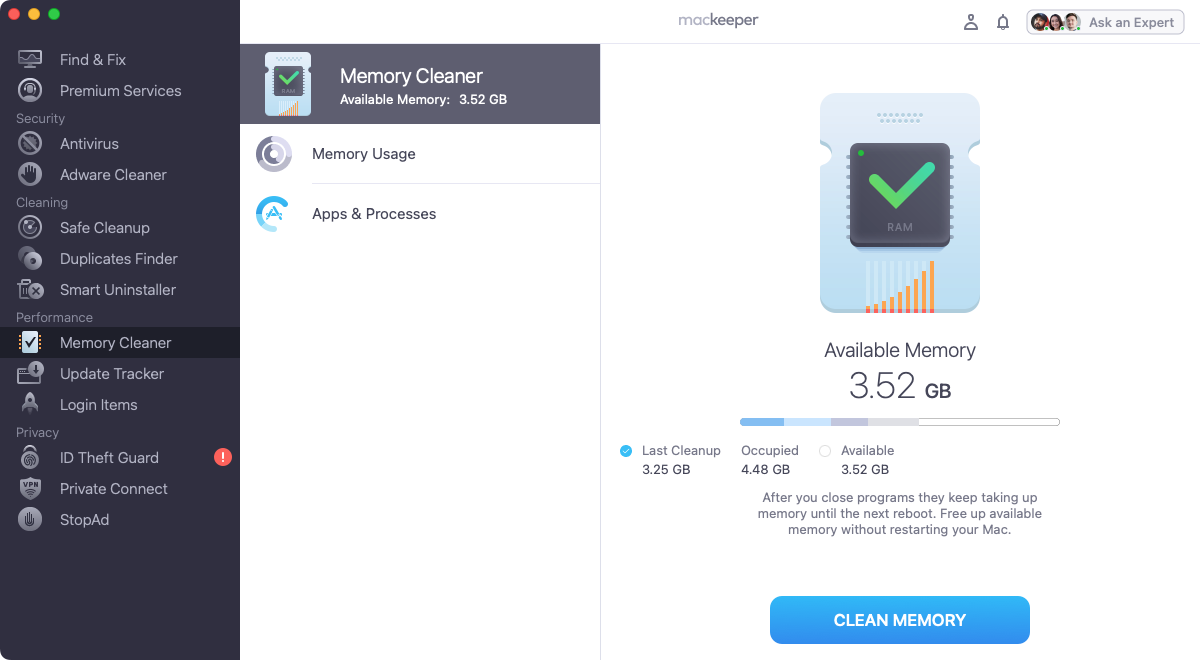Image resolution: width=1200 pixels, height=660 pixels.
Task: Open the Memory Usage circular icon
Action: 274,153
